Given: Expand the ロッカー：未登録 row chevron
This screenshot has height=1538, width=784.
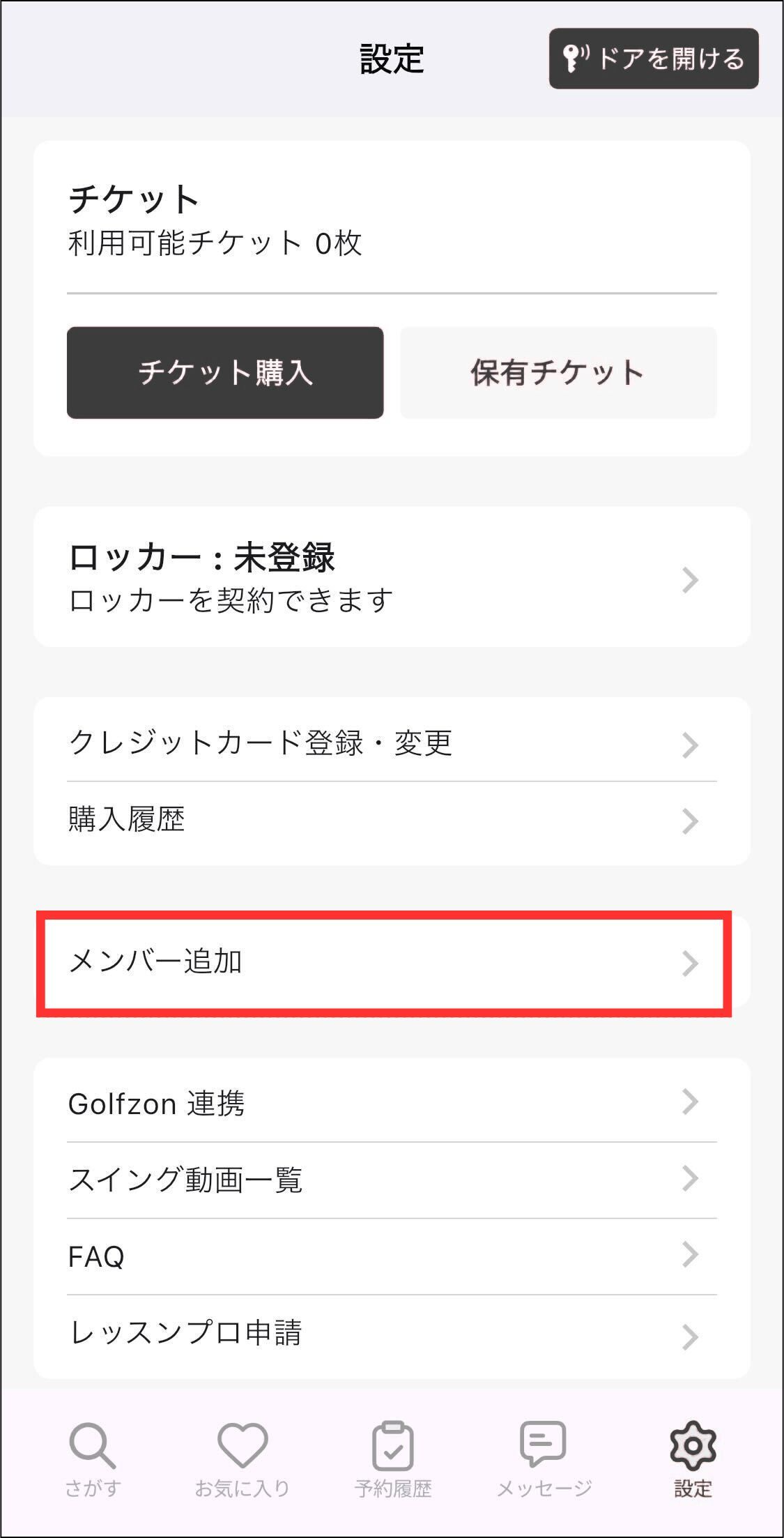Looking at the screenshot, I should pyautogui.click(x=690, y=579).
